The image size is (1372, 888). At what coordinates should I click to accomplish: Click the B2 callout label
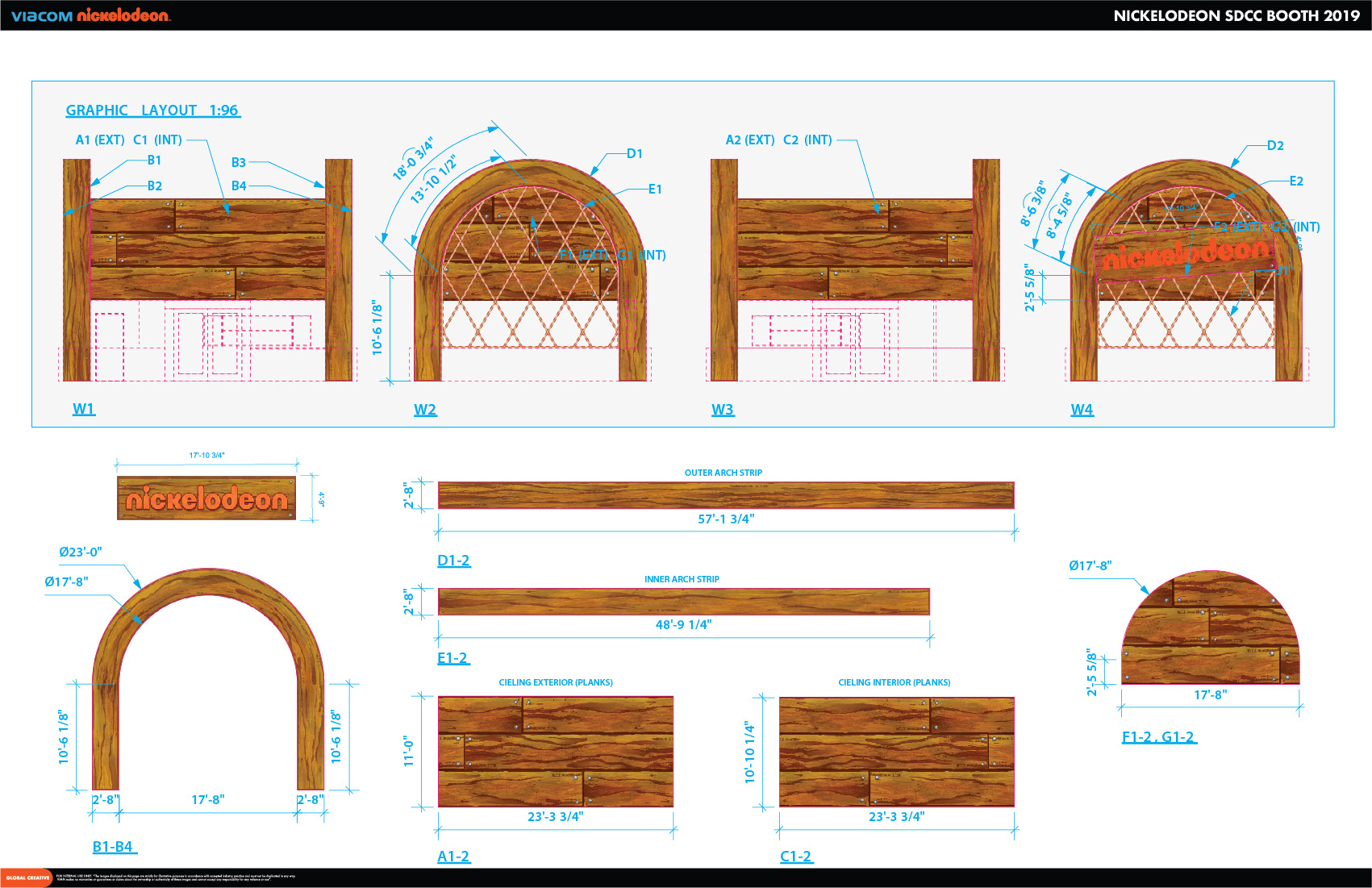154,186
